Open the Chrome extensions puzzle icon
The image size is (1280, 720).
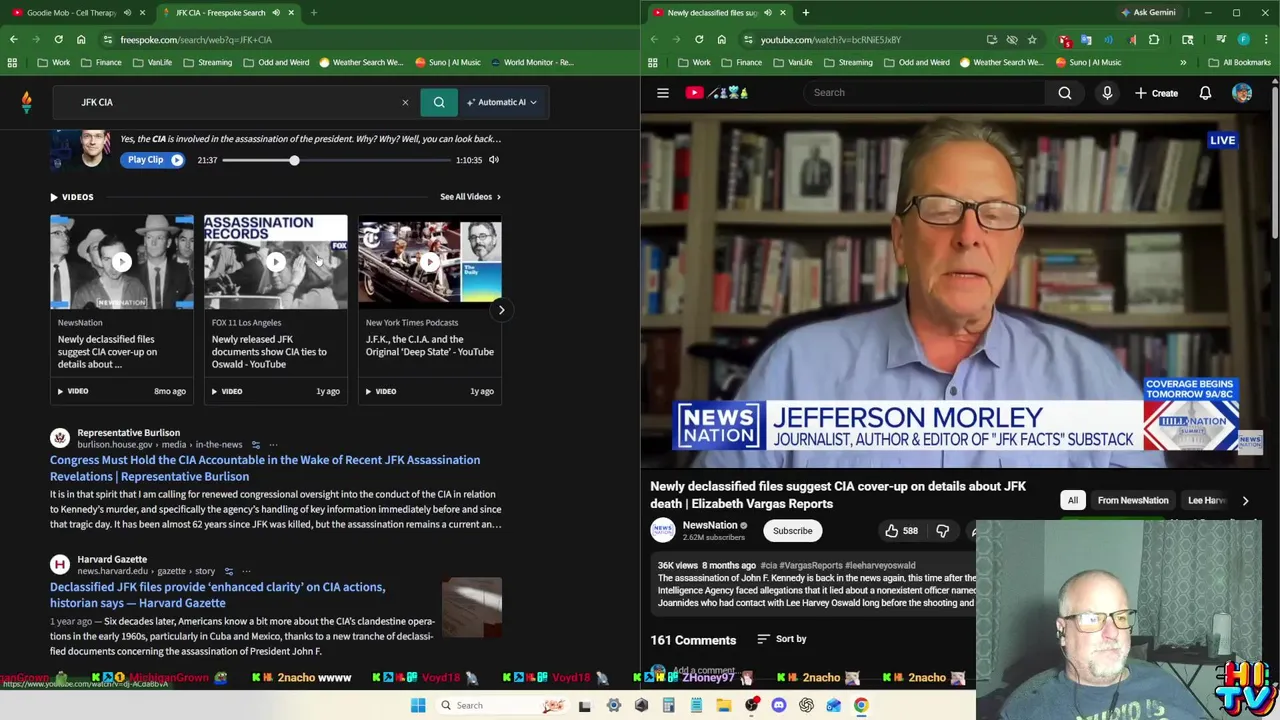click(x=1154, y=40)
